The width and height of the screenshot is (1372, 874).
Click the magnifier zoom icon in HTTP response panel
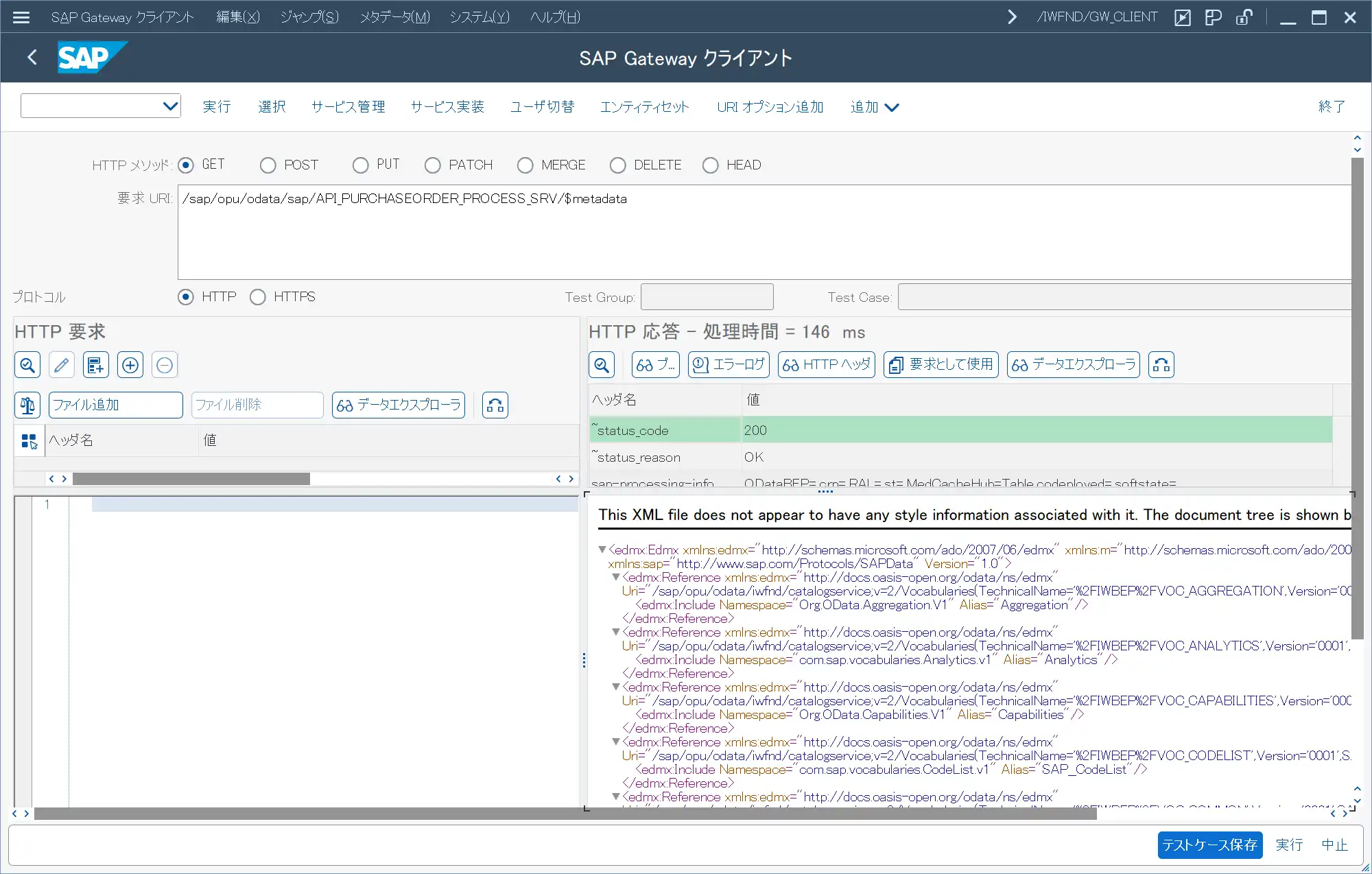tap(602, 365)
